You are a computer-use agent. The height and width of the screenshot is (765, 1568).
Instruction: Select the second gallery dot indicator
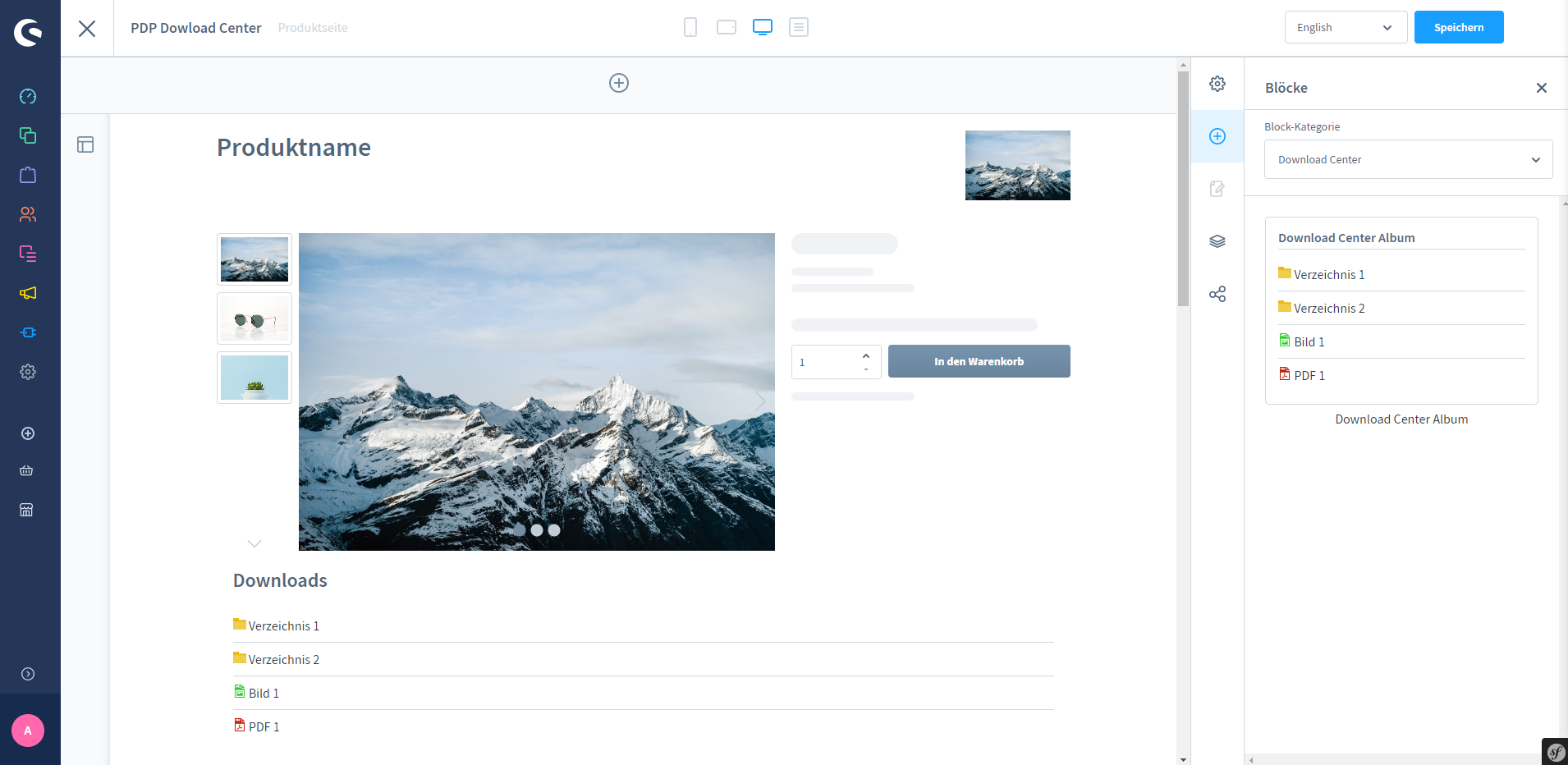[x=537, y=530]
